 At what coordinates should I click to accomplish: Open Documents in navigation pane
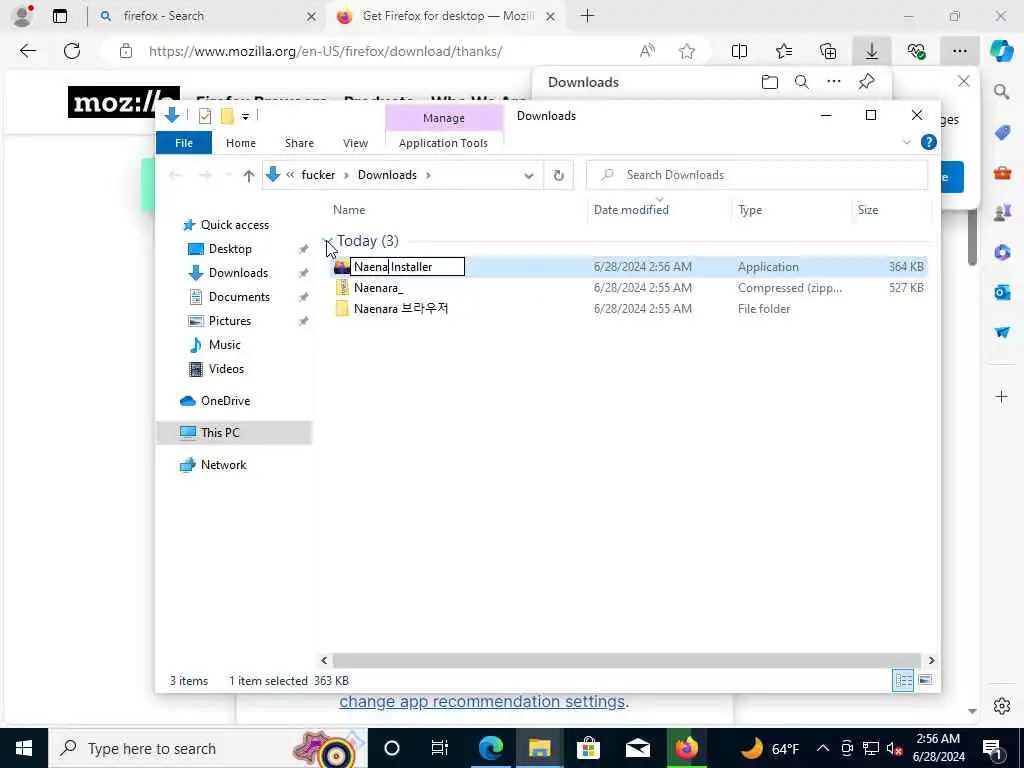click(x=239, y=297)
